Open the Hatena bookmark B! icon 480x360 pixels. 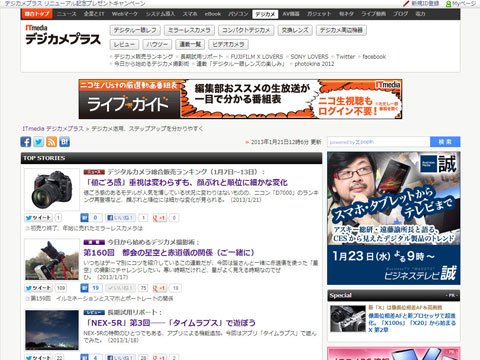(64, 142)
